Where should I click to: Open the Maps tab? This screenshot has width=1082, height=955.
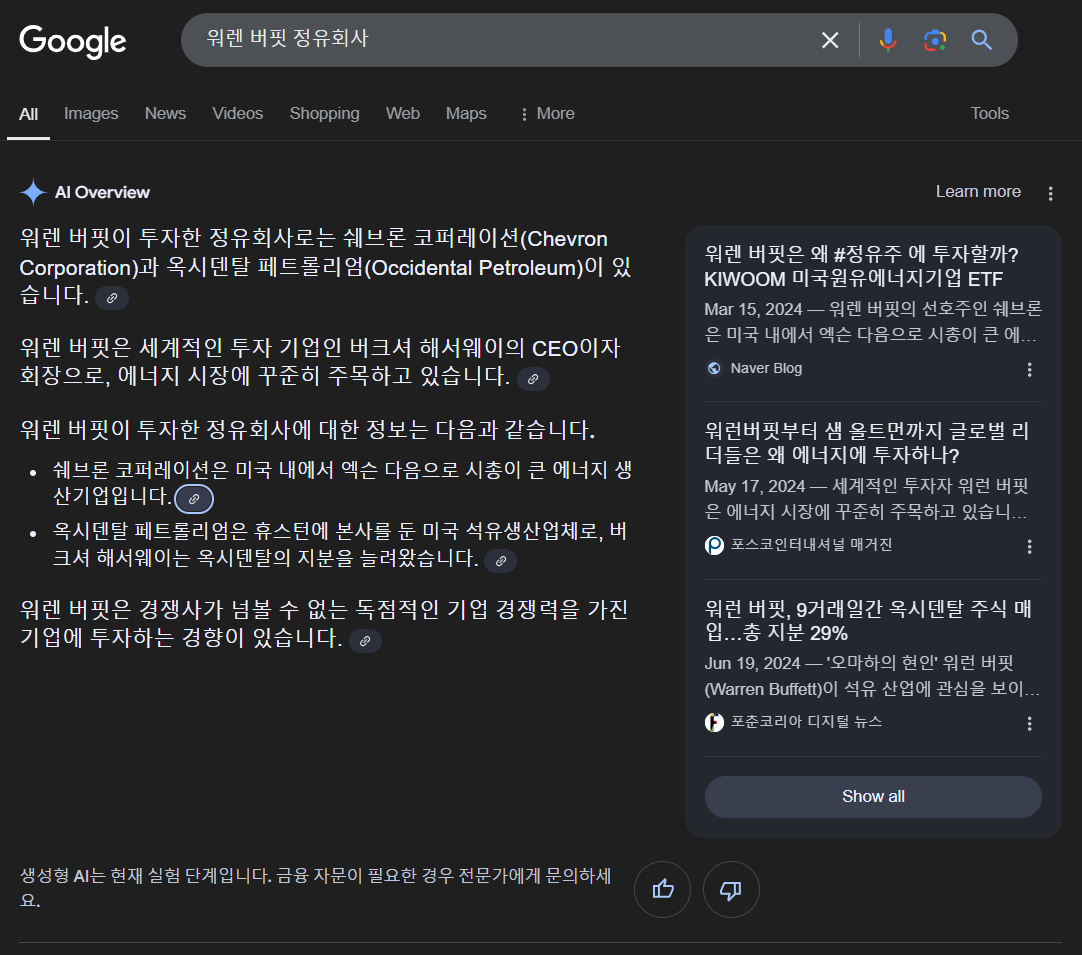[466, 113]
